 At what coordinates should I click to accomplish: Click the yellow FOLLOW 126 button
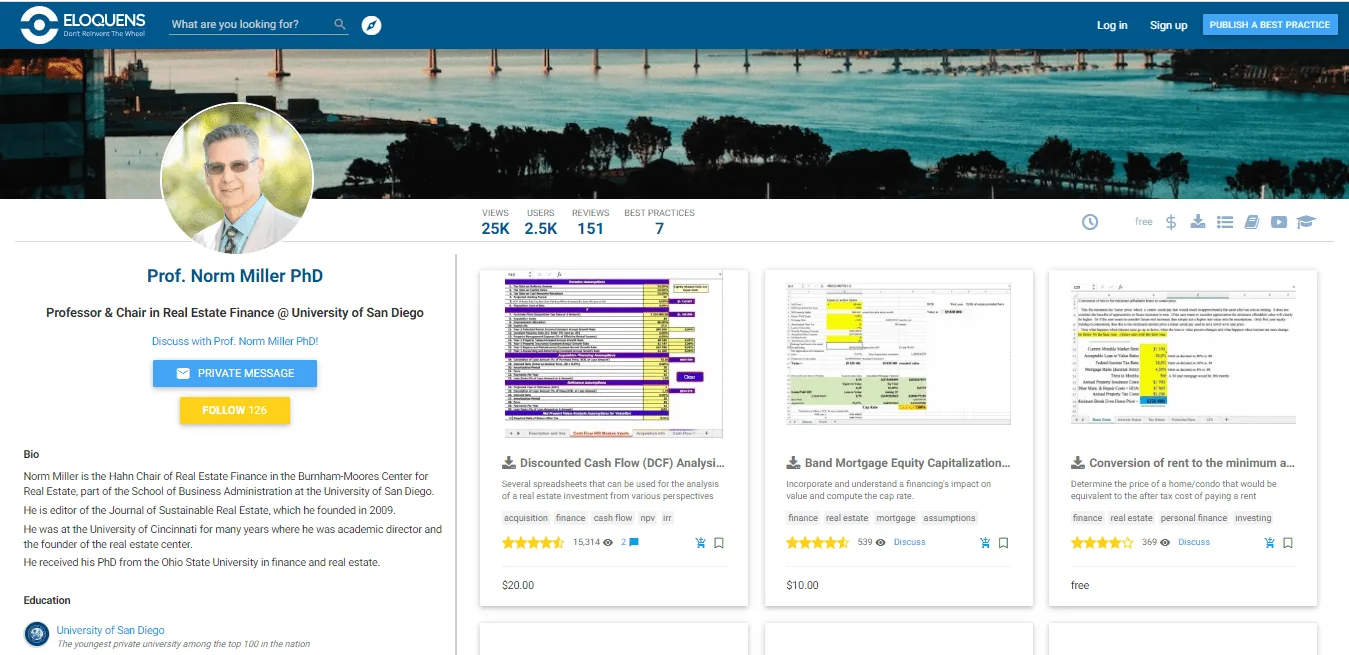[x=235, y=410]
